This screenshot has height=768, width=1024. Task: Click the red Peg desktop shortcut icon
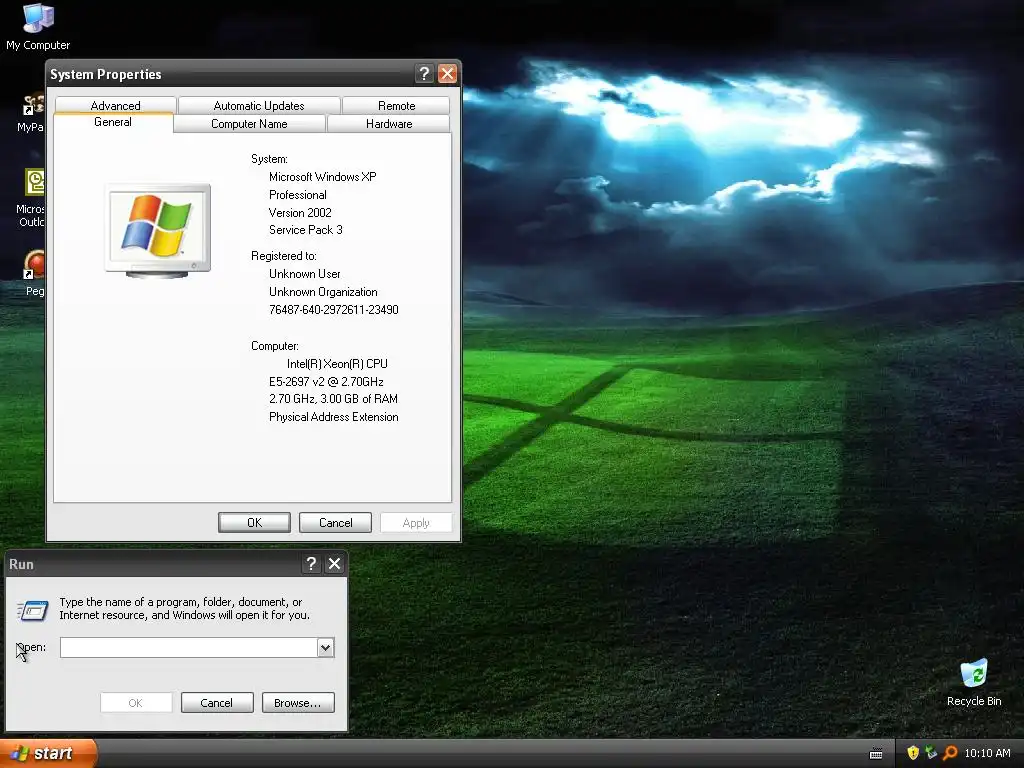34,274
